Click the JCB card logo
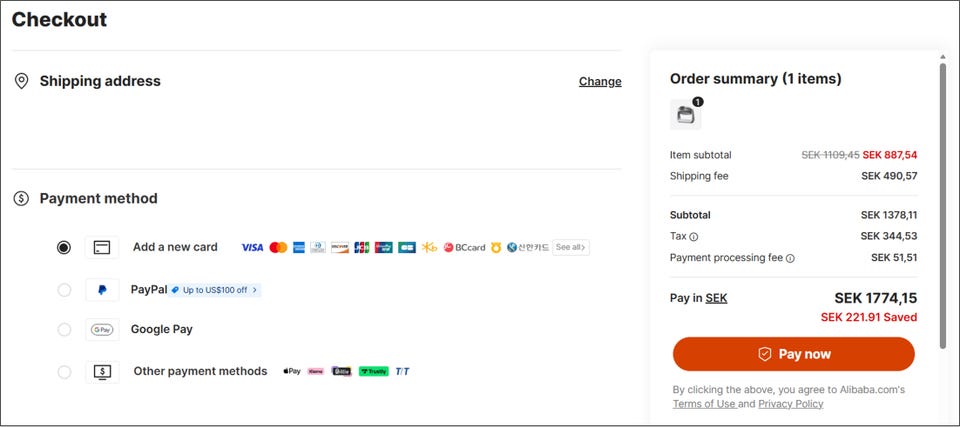 pos(362,247)
